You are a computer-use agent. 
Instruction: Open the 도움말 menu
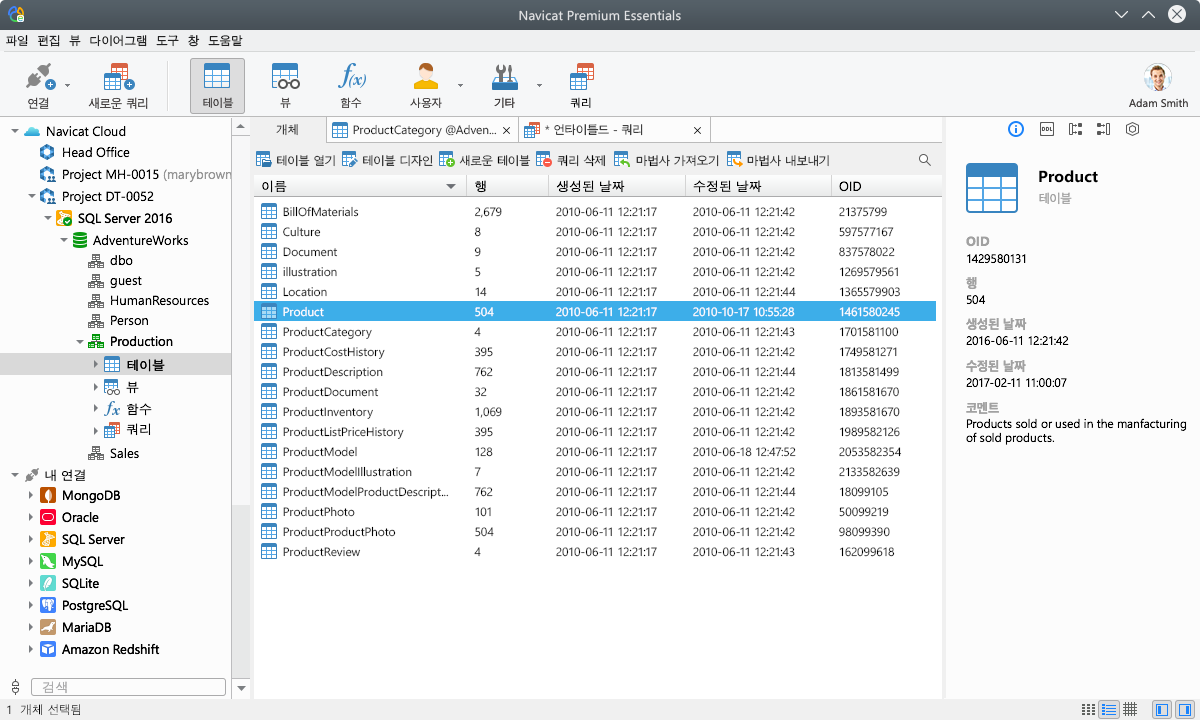tap(225, 41)
